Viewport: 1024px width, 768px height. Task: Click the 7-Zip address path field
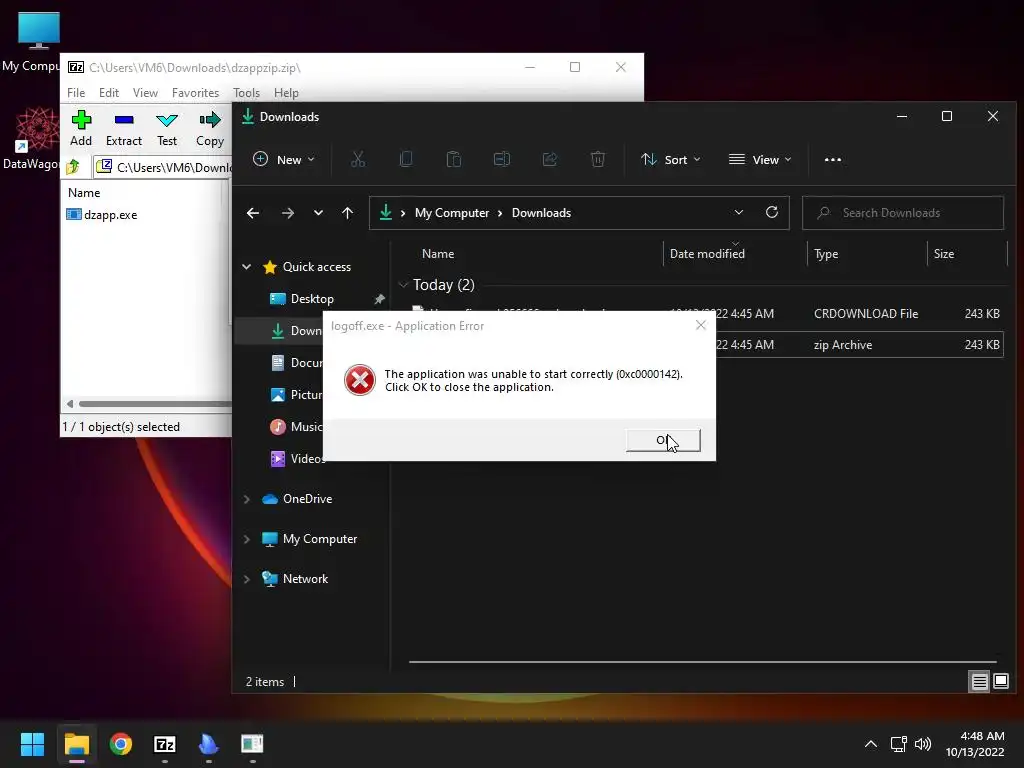click(163, 167)
